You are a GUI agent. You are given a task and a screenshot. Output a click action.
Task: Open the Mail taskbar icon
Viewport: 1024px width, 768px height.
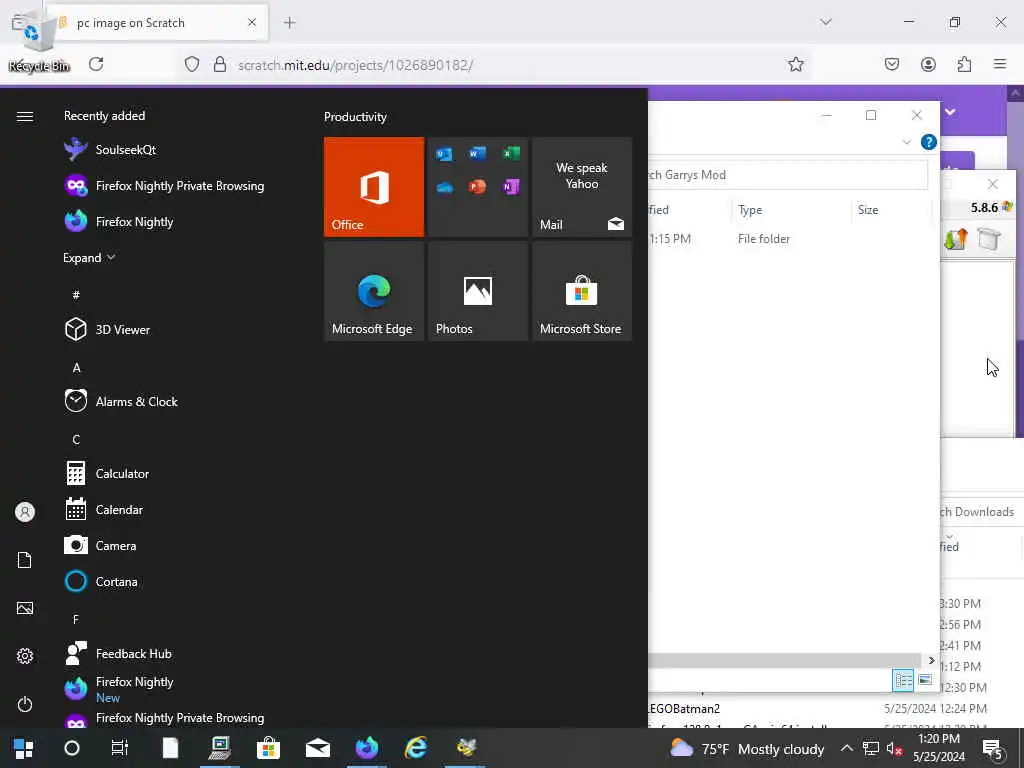[317, 748]
